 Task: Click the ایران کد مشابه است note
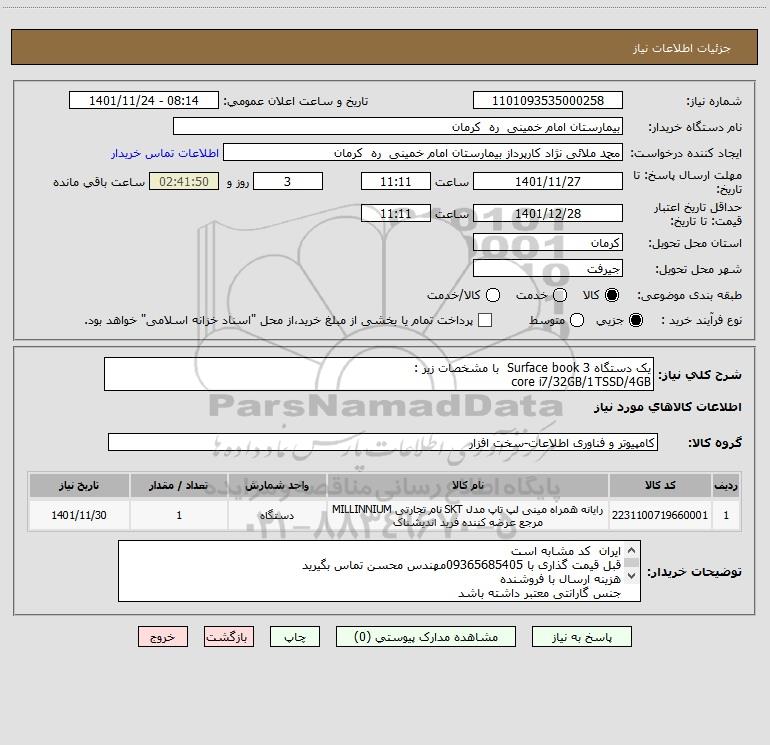566,551
